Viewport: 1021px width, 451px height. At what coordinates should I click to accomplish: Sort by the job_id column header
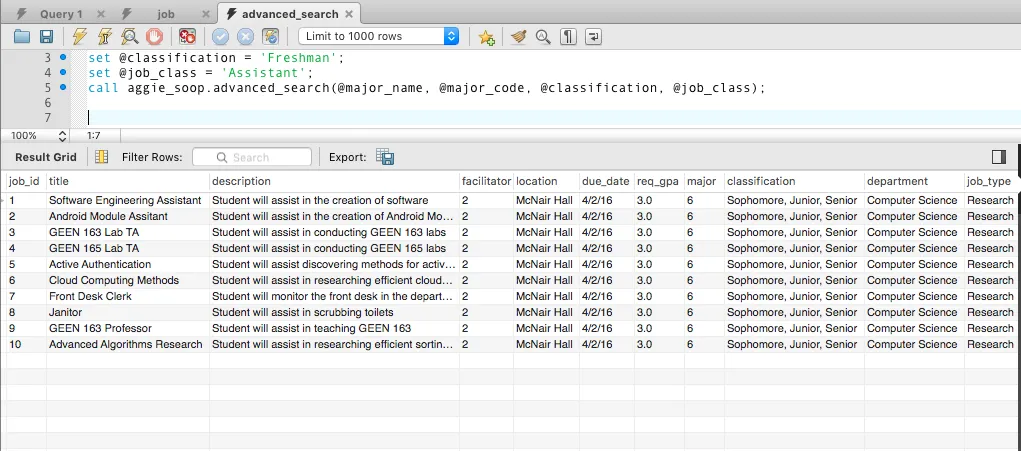(24, 182)
